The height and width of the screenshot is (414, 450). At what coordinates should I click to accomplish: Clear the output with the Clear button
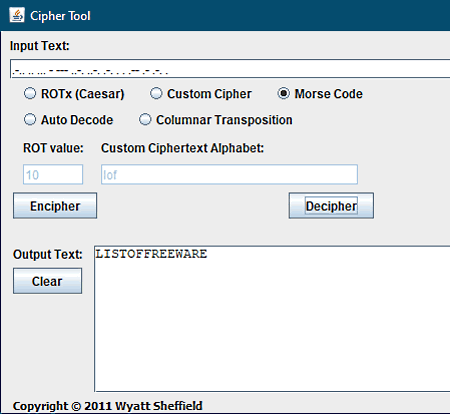click(x=47, y=281)
